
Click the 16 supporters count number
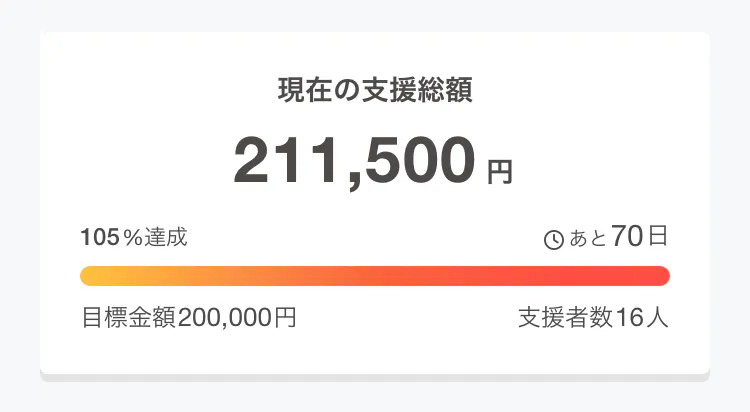pyautogui.click(x=628, y=318)
